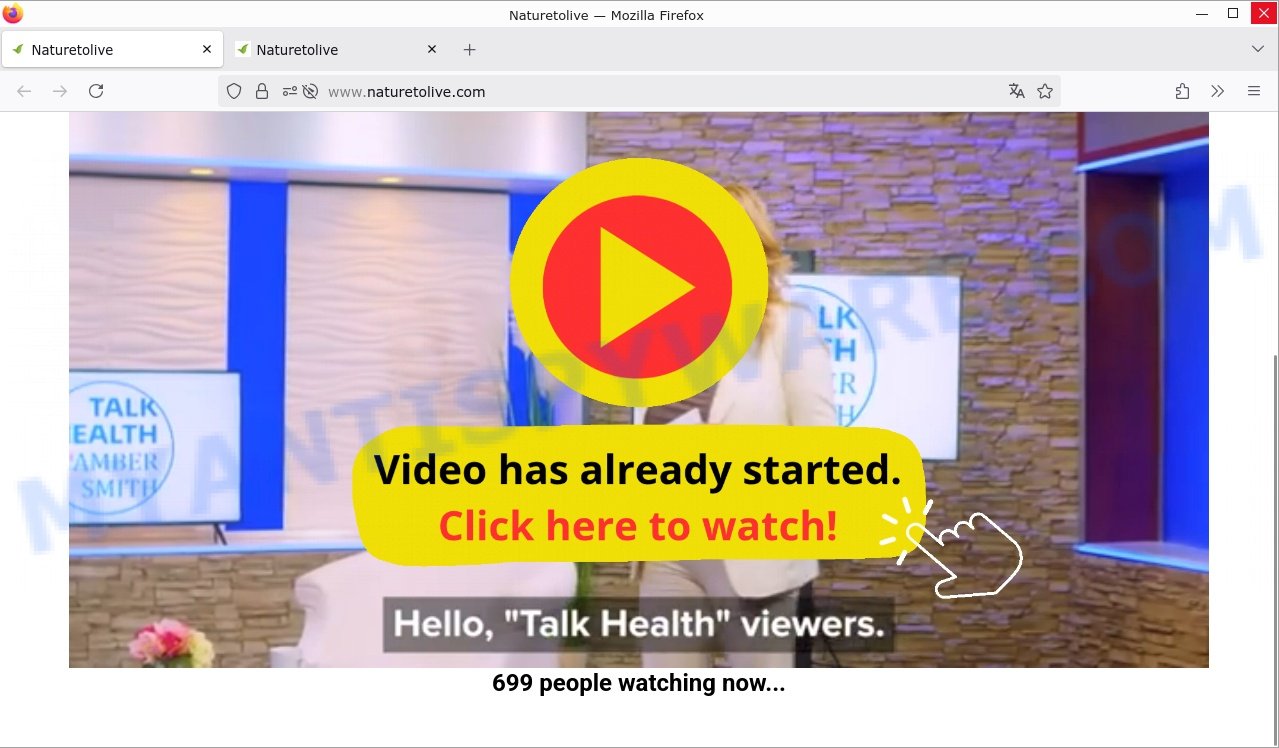Click the Forward navigation arrow

click(x=60, y=91)
